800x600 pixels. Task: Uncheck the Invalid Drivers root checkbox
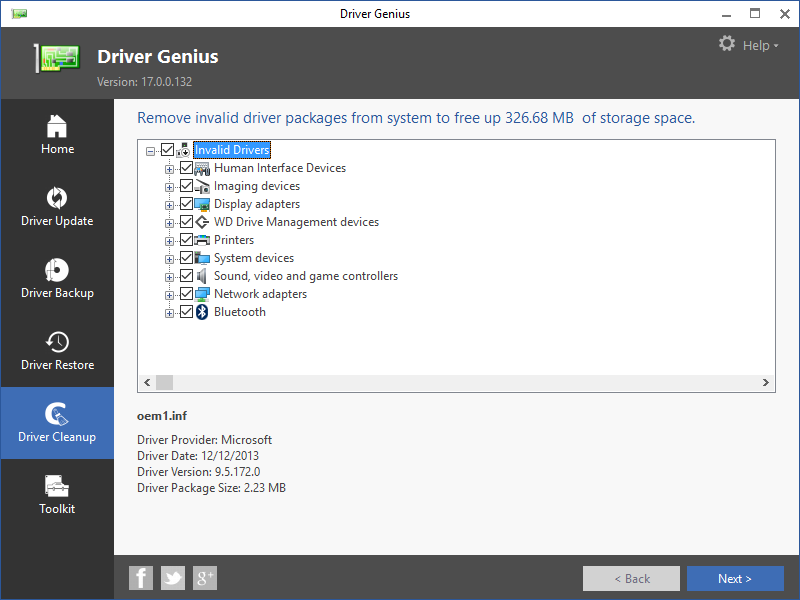pyautogui.click(x=167, y=150)
